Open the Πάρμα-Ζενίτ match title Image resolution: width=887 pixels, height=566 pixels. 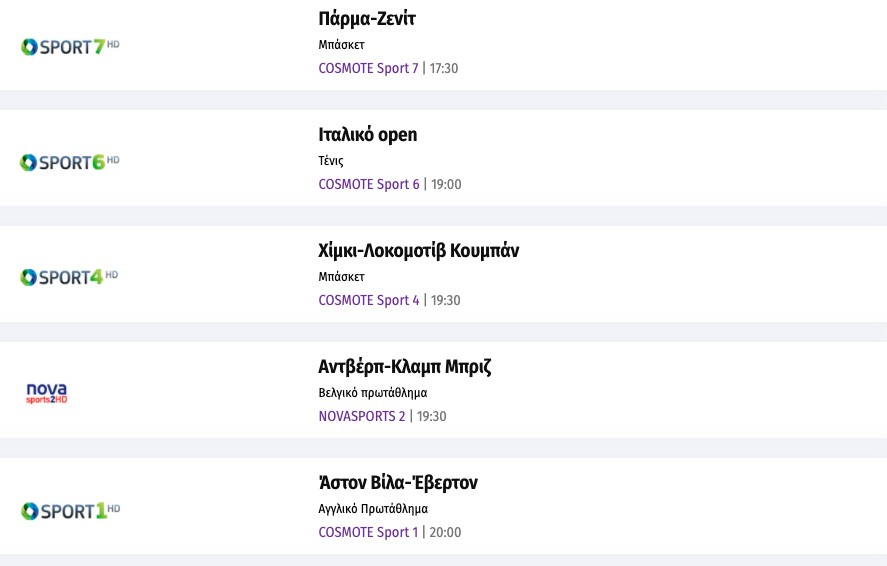366,19
